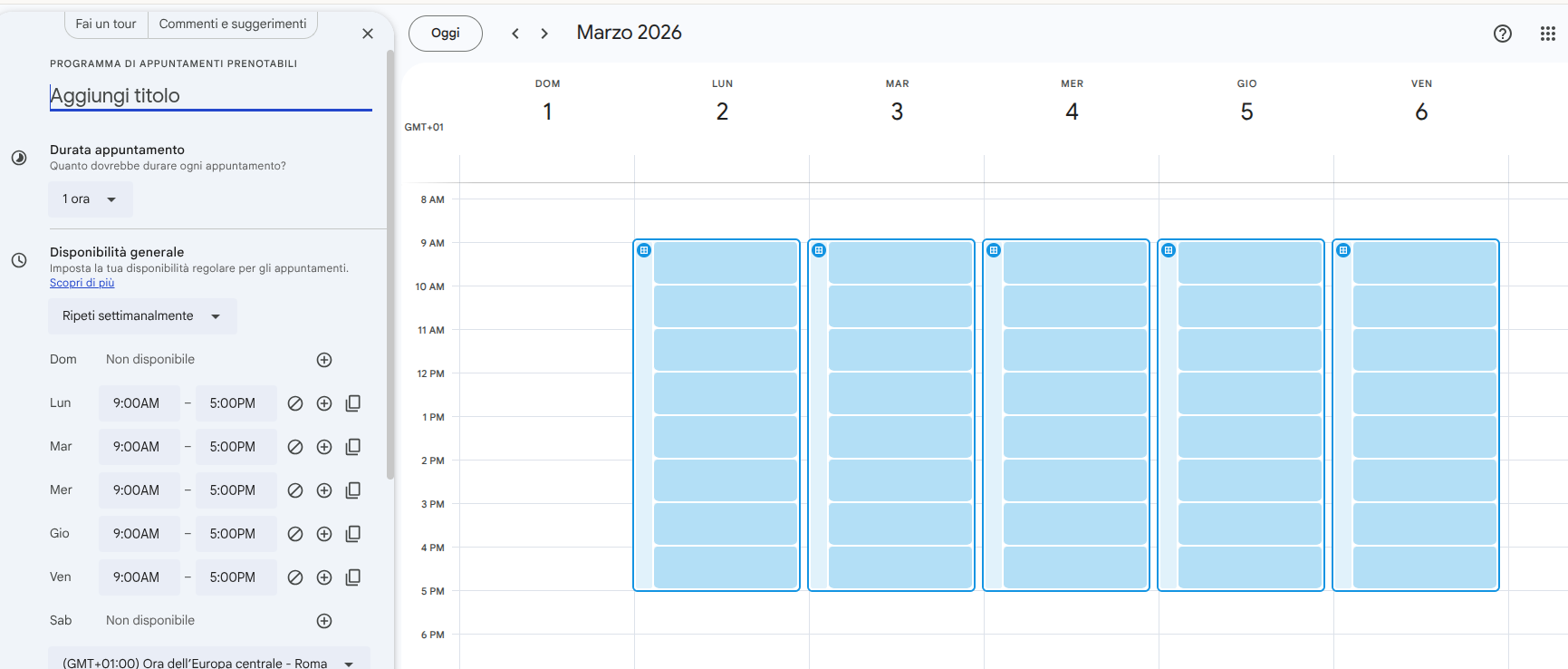Copy Mar hours to other days
Image resolution: width=1568 pixels, height=669 pixels.
point(353,447)
